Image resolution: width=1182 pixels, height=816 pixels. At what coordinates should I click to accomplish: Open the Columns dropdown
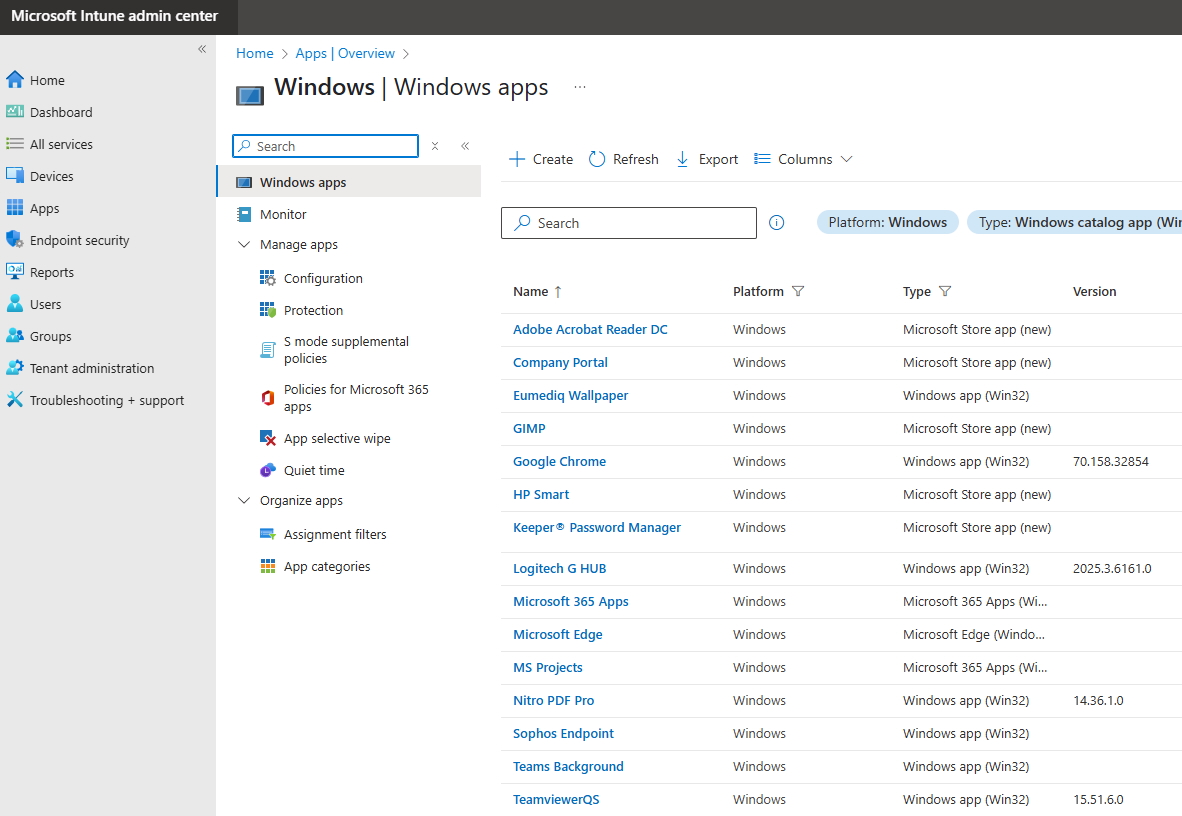coord(804,159)
